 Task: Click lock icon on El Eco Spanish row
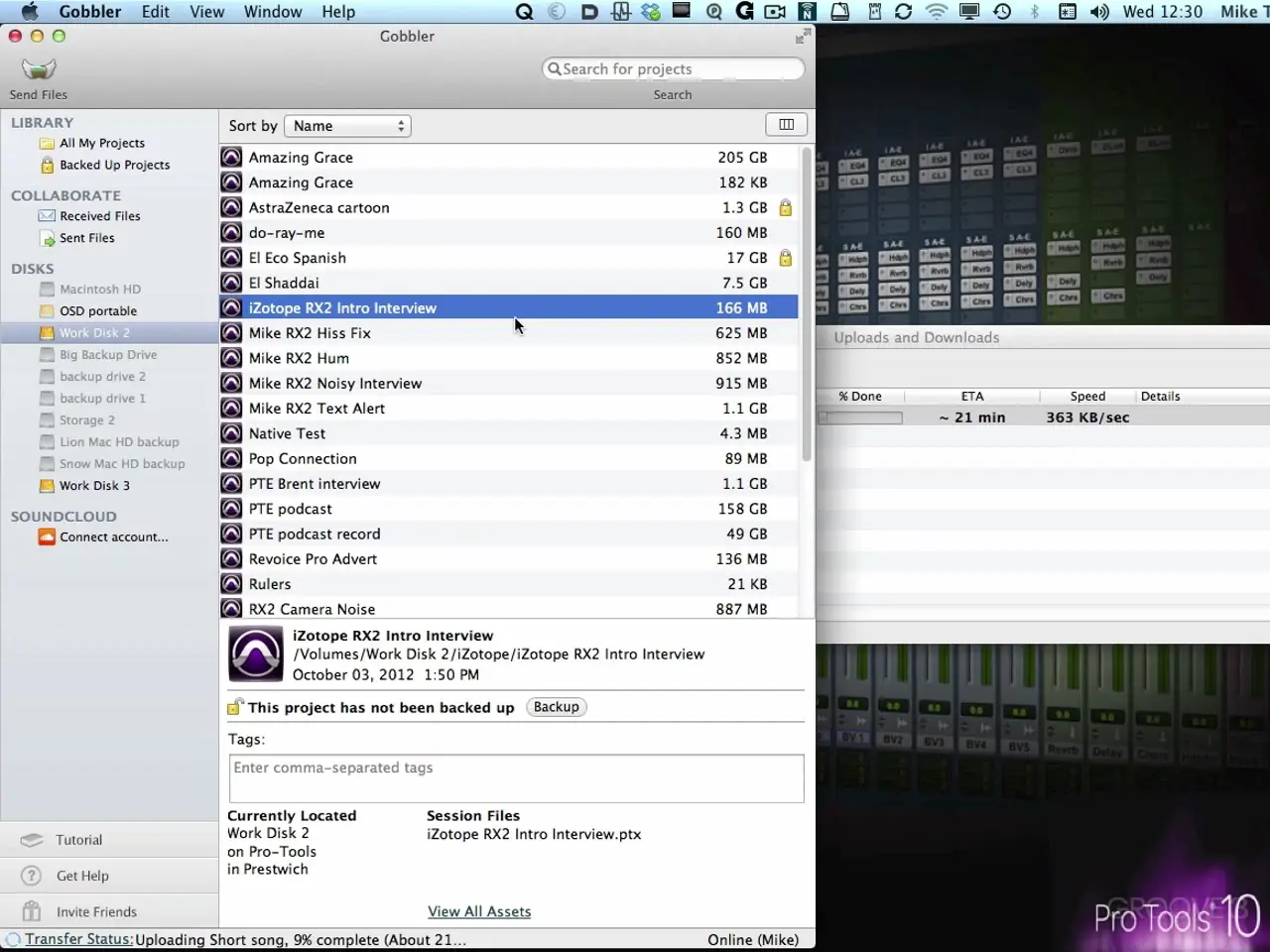click(786, 258)
